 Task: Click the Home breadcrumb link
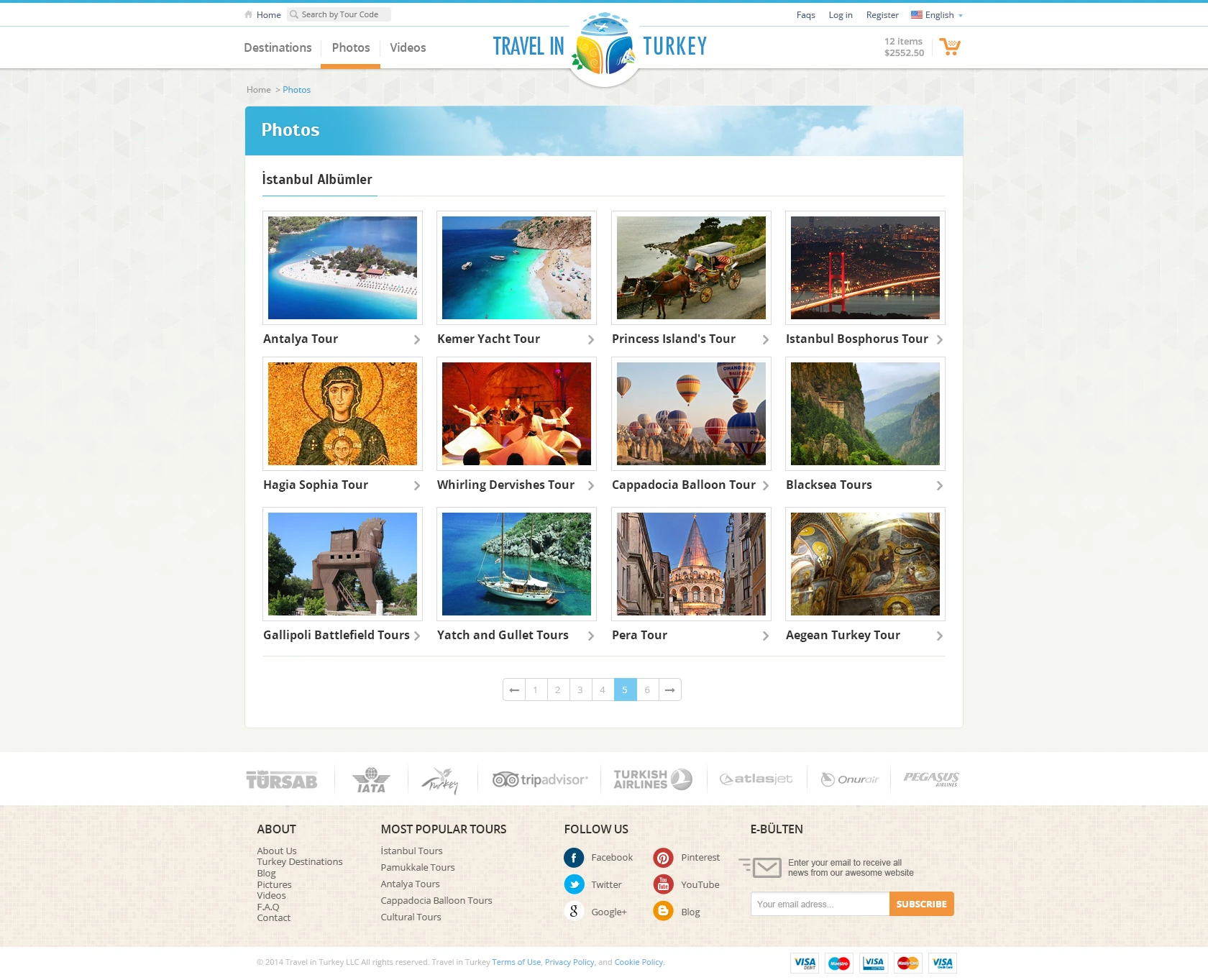(x=259, y=90)
